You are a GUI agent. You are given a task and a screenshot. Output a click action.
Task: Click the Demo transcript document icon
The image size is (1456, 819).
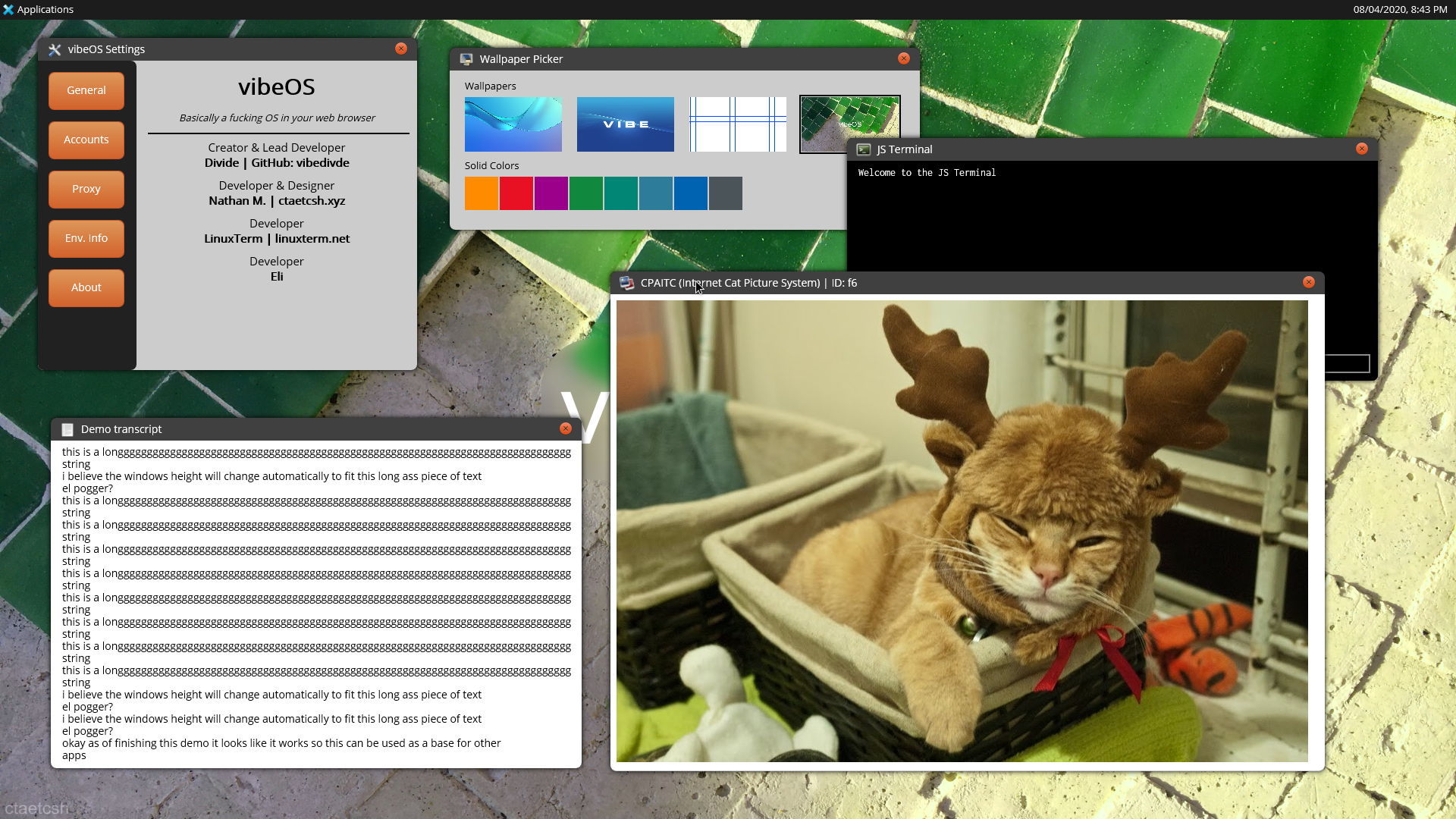tap(67, 429)
